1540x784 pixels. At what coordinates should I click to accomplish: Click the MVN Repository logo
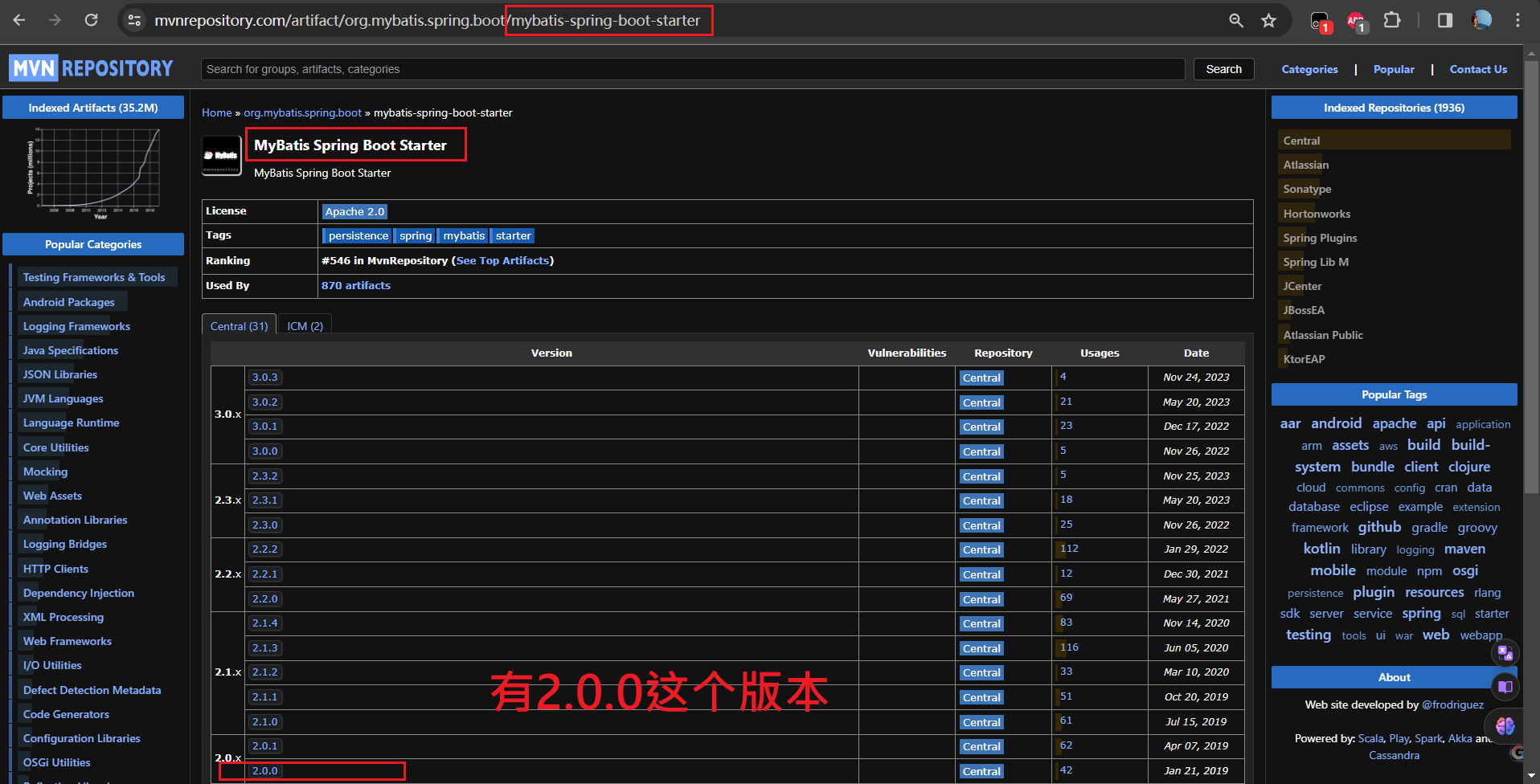[x=91, y=68]
